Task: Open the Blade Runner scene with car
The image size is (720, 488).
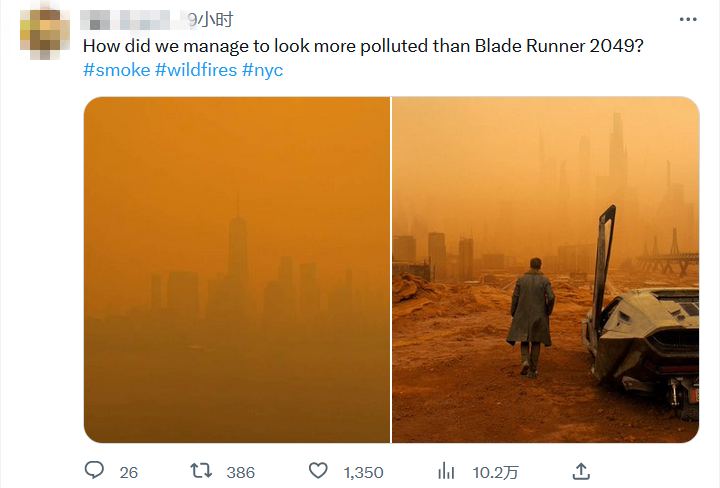Action: click(545, 270)
